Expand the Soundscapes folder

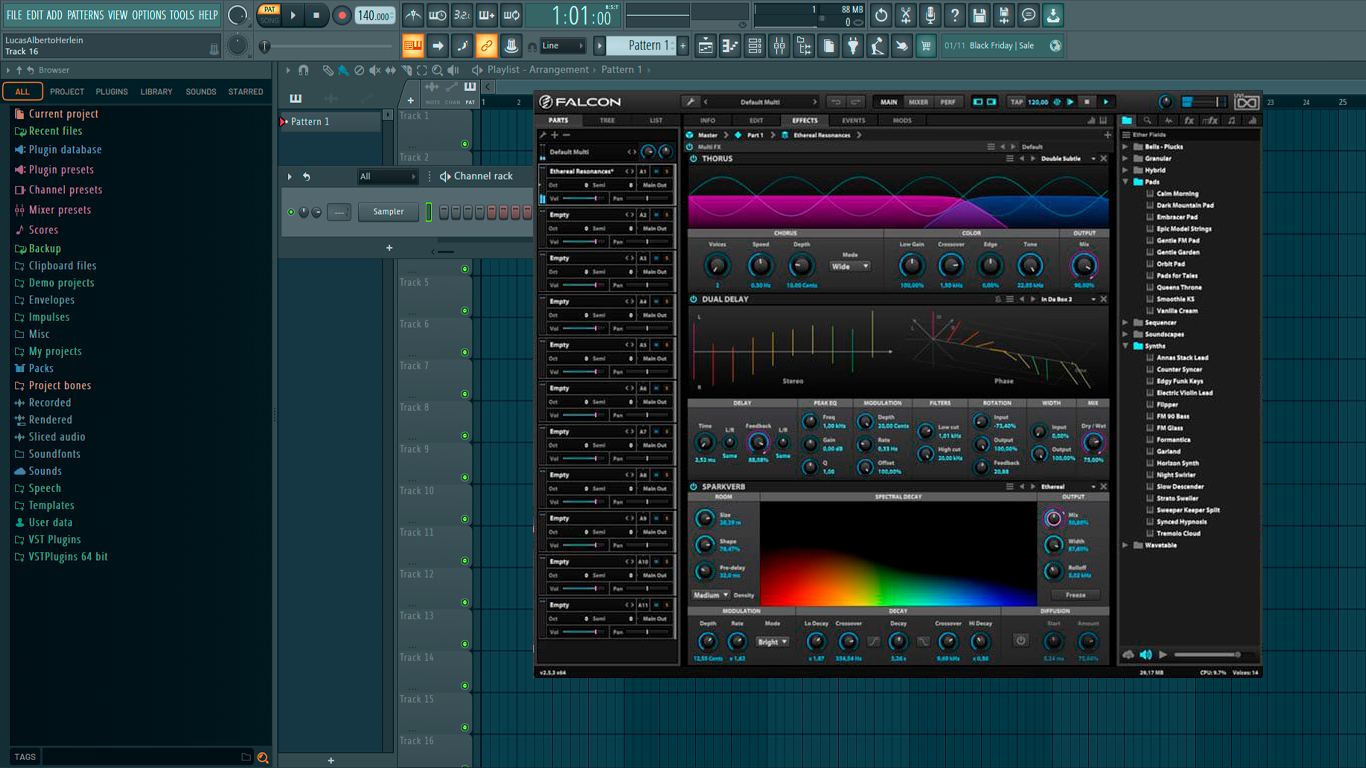[1126, 334]
